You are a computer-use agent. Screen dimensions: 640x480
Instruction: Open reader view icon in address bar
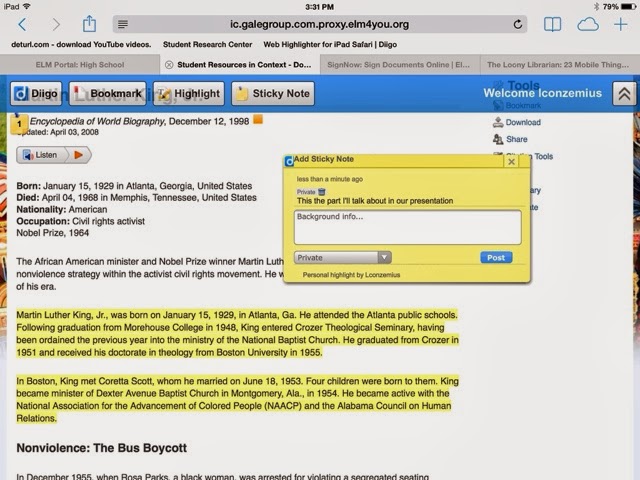(123, 24)
